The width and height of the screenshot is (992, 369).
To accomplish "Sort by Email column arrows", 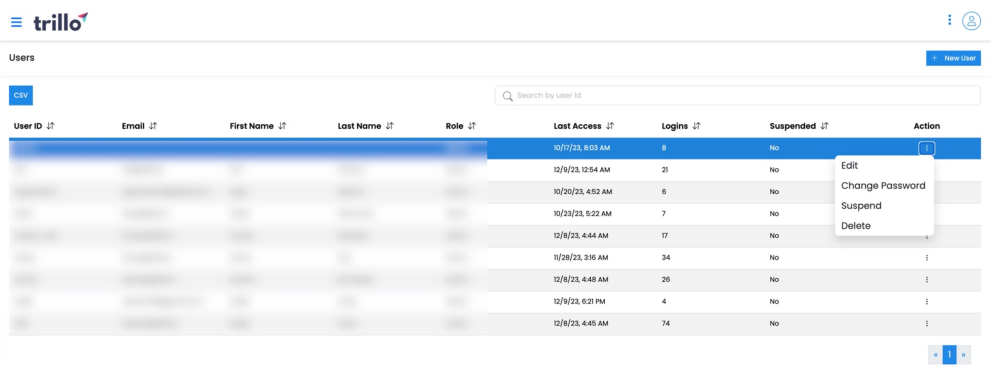I will 152,126.
